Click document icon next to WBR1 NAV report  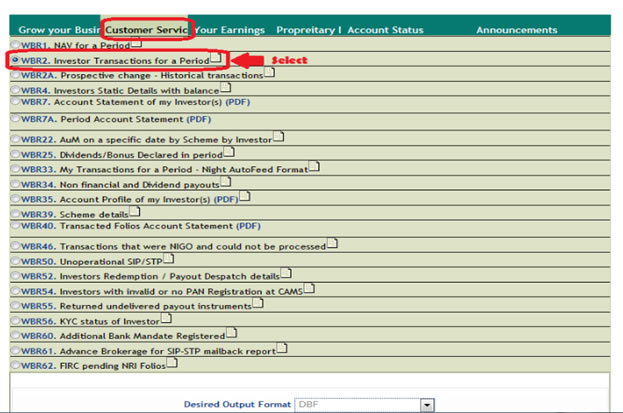[137, 44]
